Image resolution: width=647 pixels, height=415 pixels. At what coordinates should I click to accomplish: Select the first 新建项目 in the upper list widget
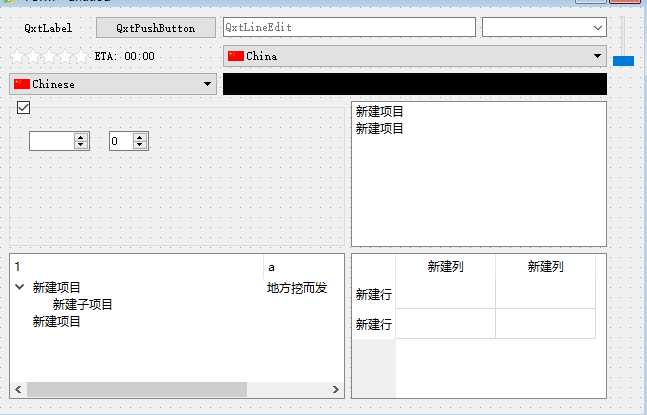point(379,111)
